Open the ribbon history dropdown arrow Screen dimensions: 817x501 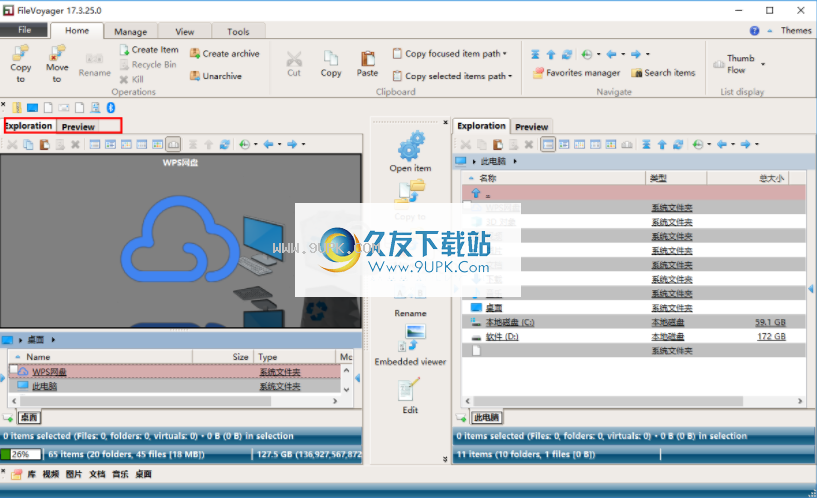(x=598, y=54)
